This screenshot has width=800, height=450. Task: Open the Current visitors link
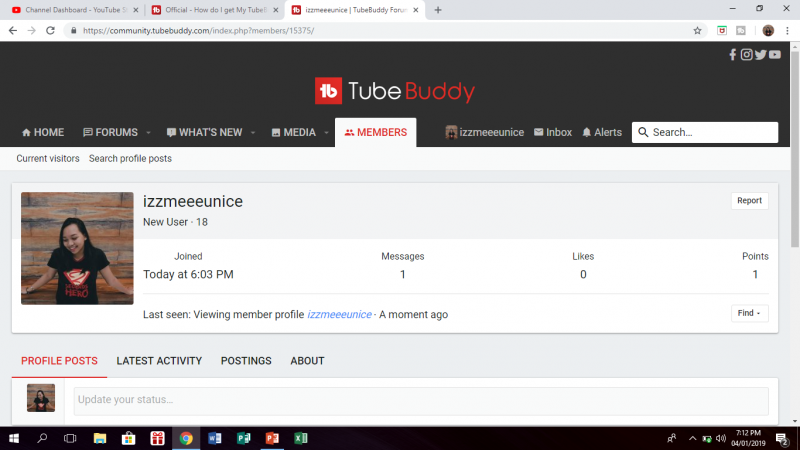point(48,158)
